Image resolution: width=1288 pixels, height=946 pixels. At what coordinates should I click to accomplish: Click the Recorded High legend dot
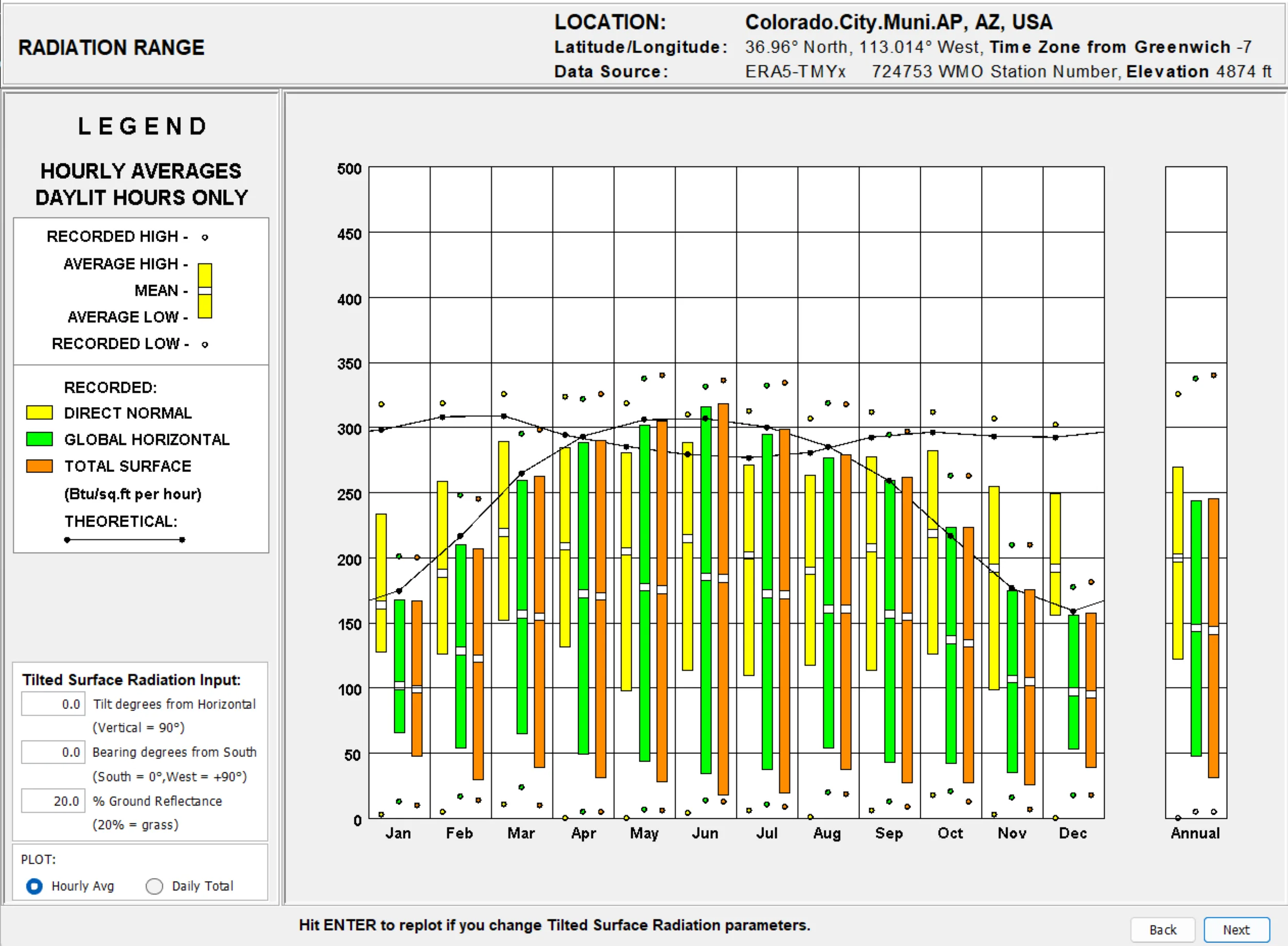point(205,237)
